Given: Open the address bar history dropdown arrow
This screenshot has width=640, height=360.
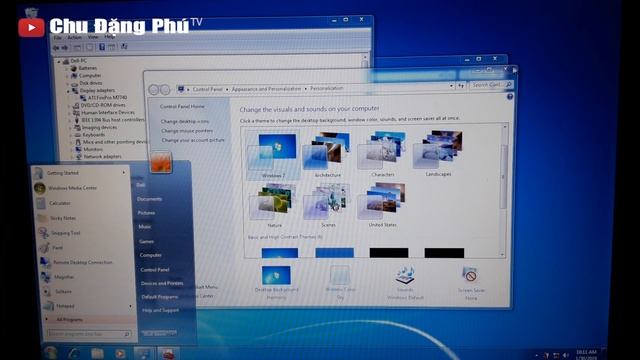Looking at the screenshot, I should click(451, 86).
